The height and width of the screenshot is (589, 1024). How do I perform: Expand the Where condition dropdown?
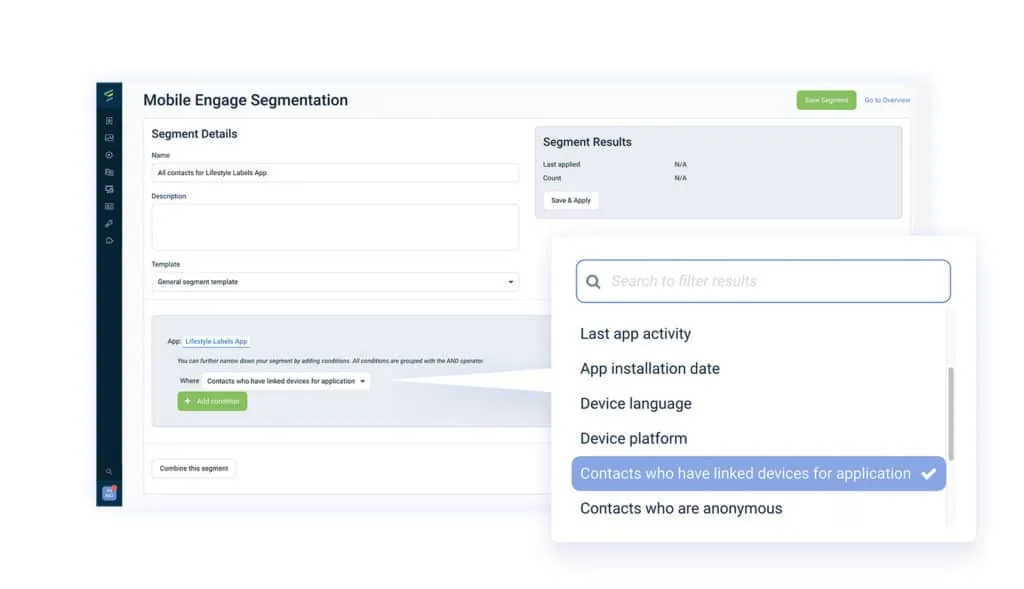[x=286, y=381]
